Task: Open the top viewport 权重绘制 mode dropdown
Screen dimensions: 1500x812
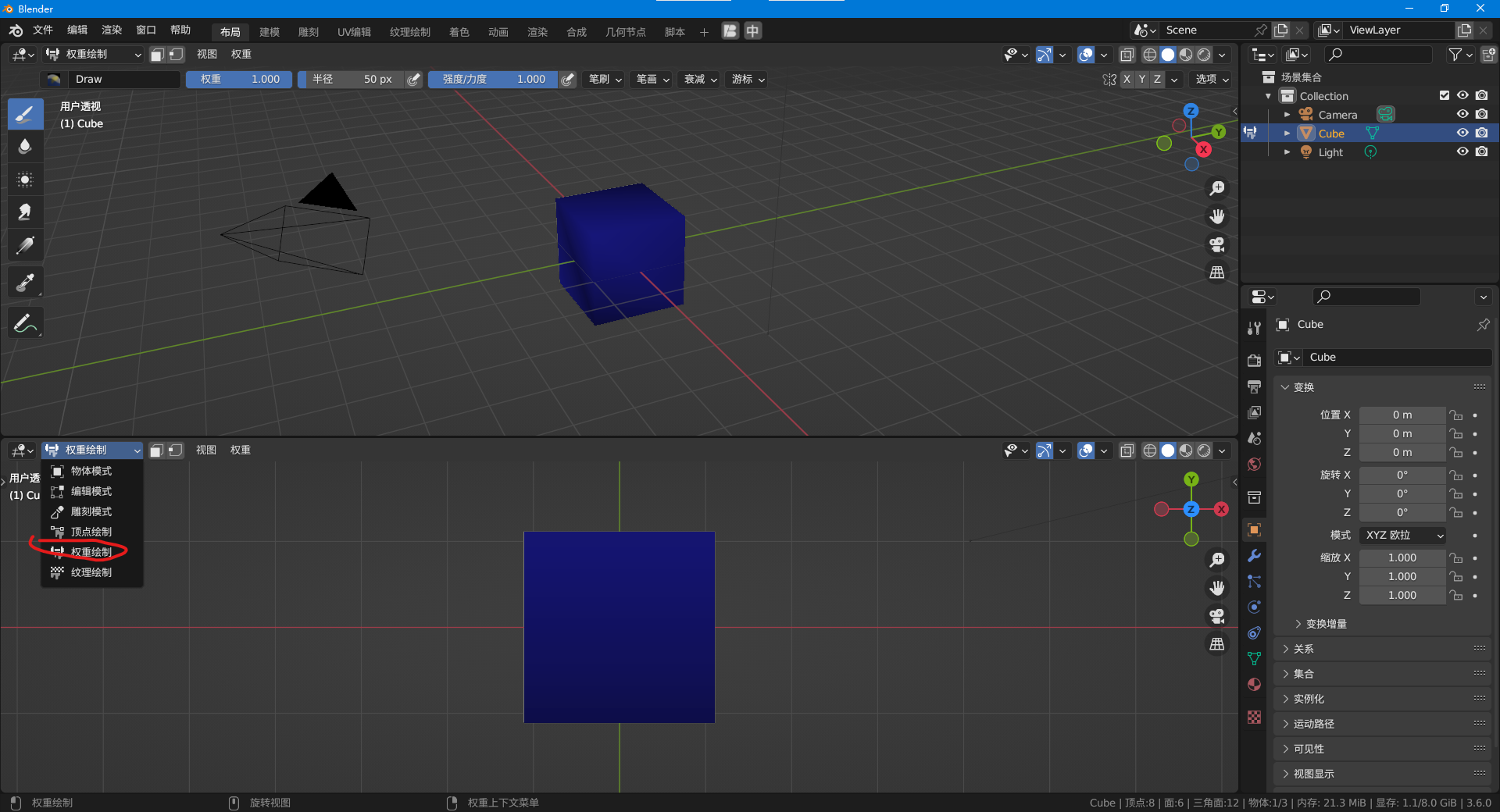Action: pyautogui.click(x=93, y=54)
